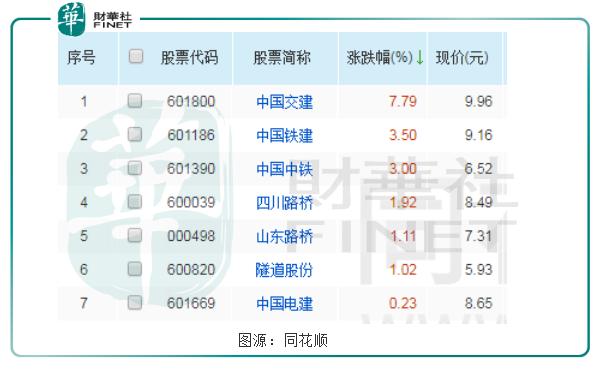Select stock code 601800
Viewport: 604px width, 369px height.
191,101
